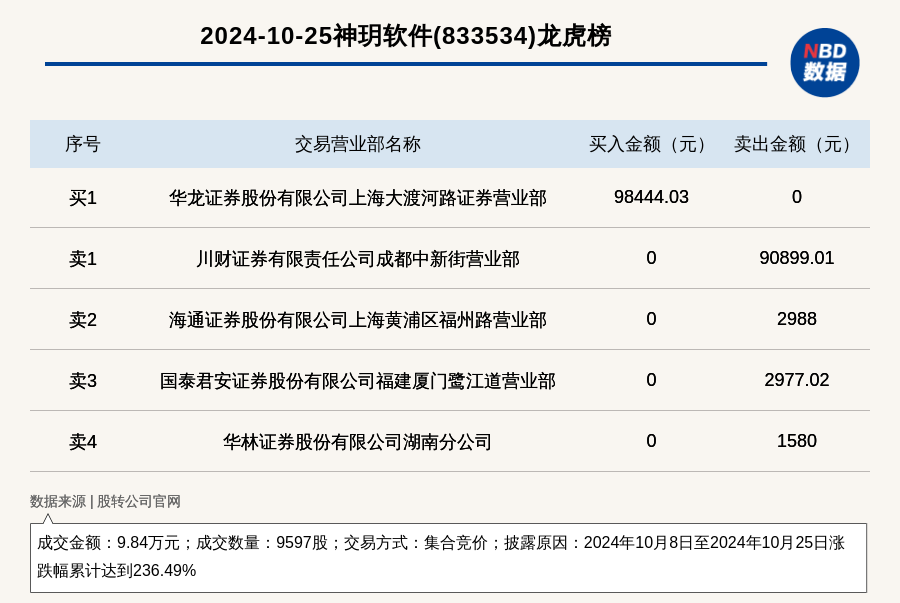Image resolution: width=900 pixels, height=603 pixels.
Task: Click the buy amount 98444.03
Action: pos(651,197)
